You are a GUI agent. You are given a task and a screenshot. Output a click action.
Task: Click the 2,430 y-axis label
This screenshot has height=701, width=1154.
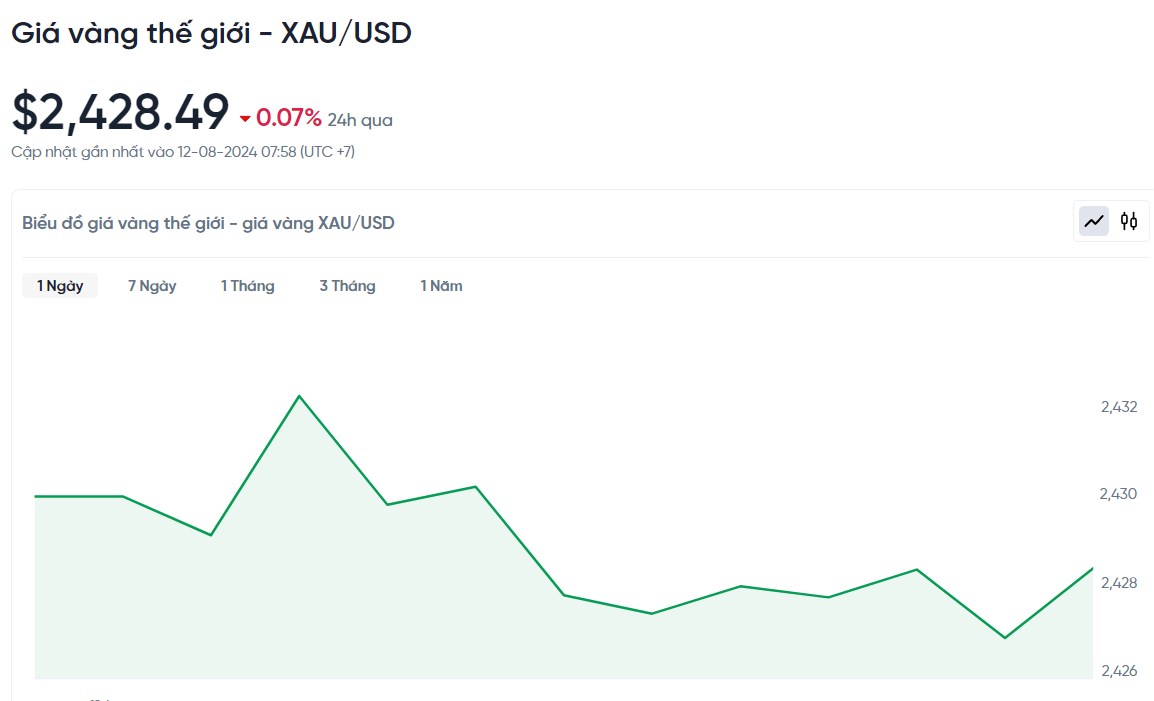click(x=1118, y=494)
